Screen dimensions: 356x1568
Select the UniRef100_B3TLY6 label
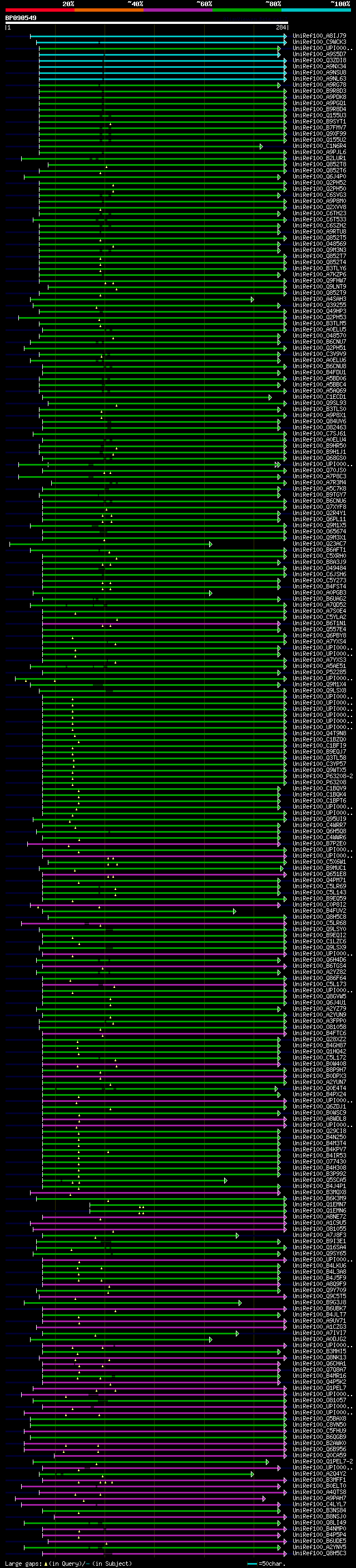319,269
